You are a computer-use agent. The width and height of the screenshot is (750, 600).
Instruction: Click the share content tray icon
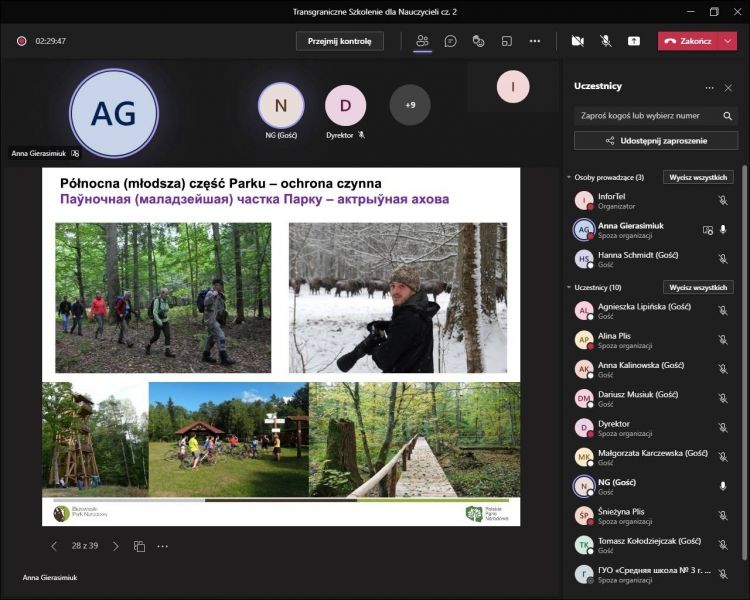(634, 41)
